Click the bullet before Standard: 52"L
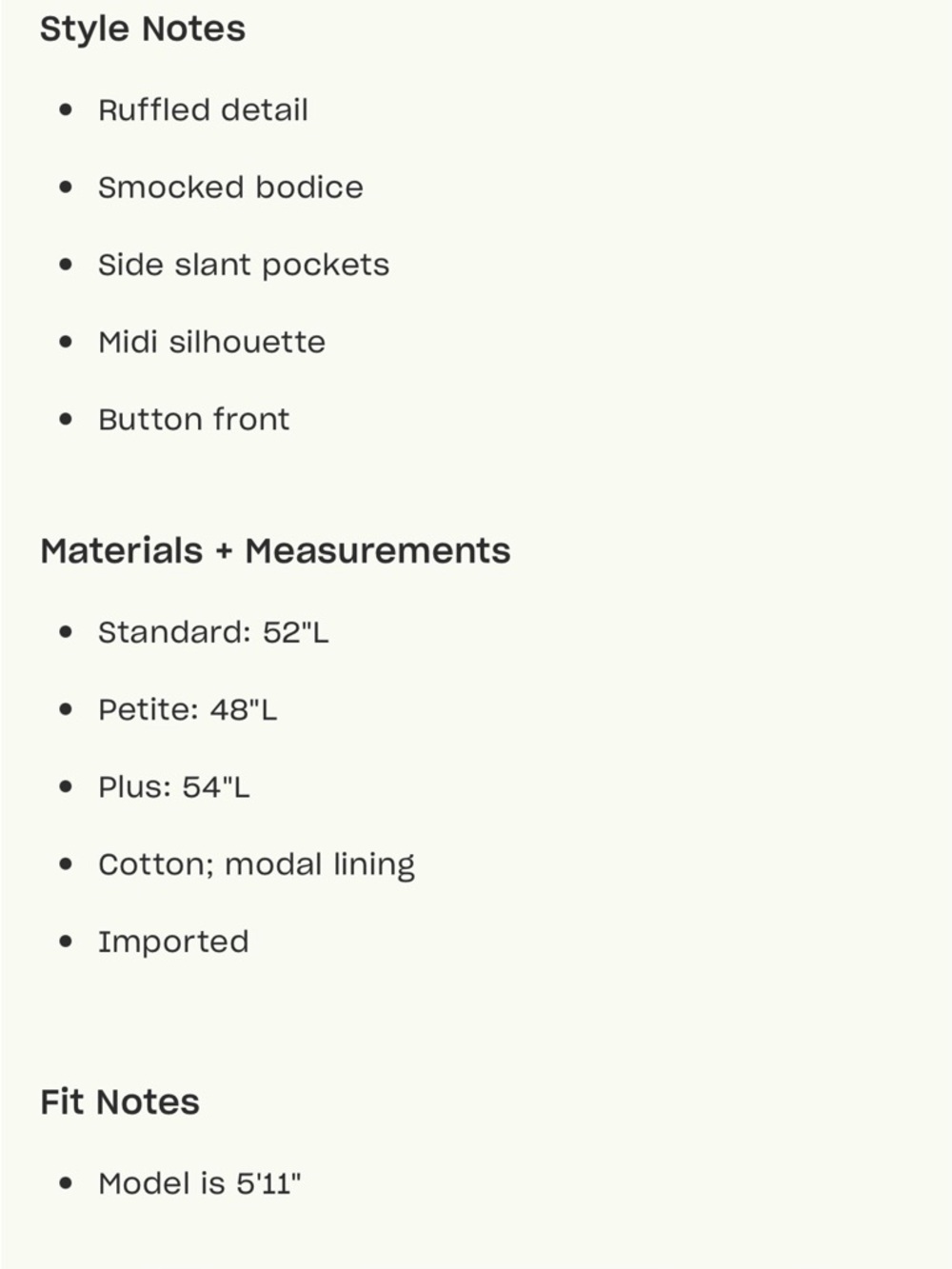Screen dimensions: 952x1269 pos(66,632)
